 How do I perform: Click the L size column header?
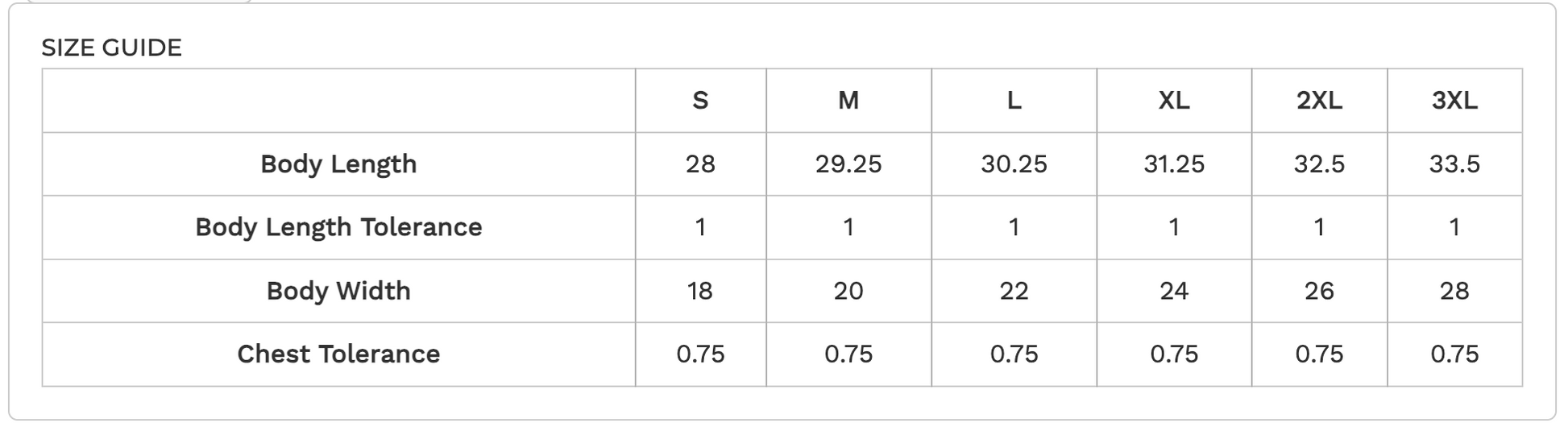pyautogui.click(x=1014, y=101)
